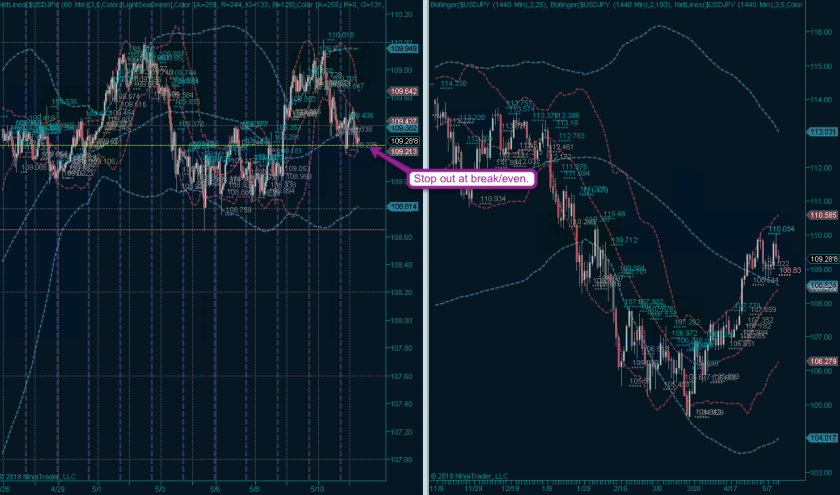This screenshot has height=495, width=840.
Task: Click the 108.20 axis label
Action: (x=402, y=293)
